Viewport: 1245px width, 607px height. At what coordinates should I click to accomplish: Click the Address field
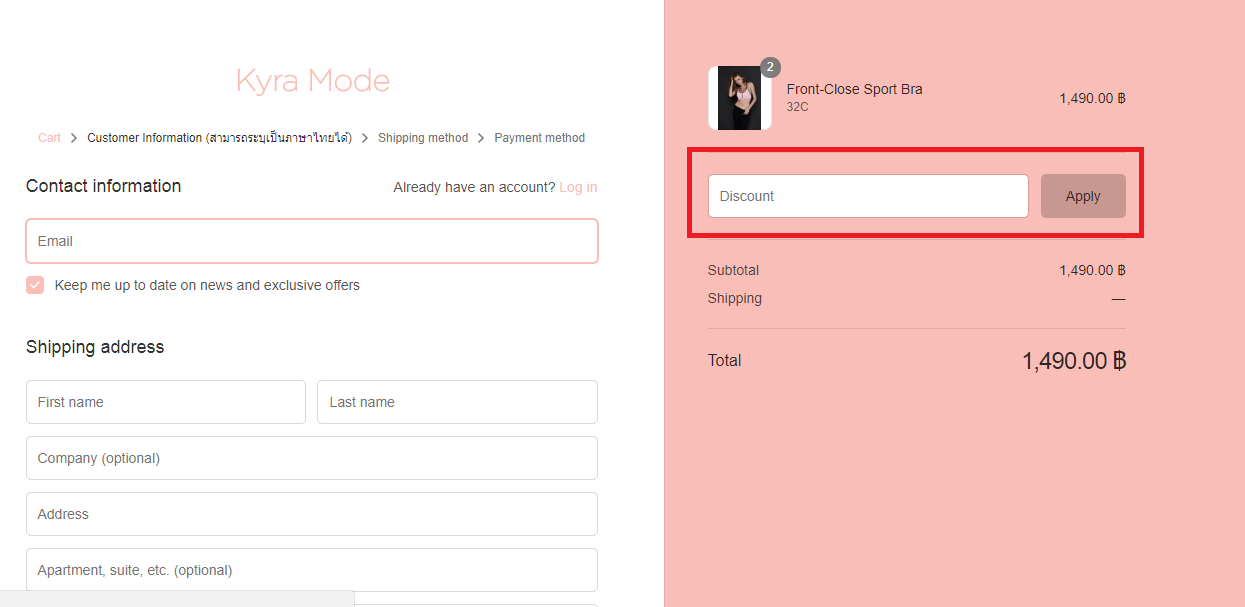[x=312, y=514]
